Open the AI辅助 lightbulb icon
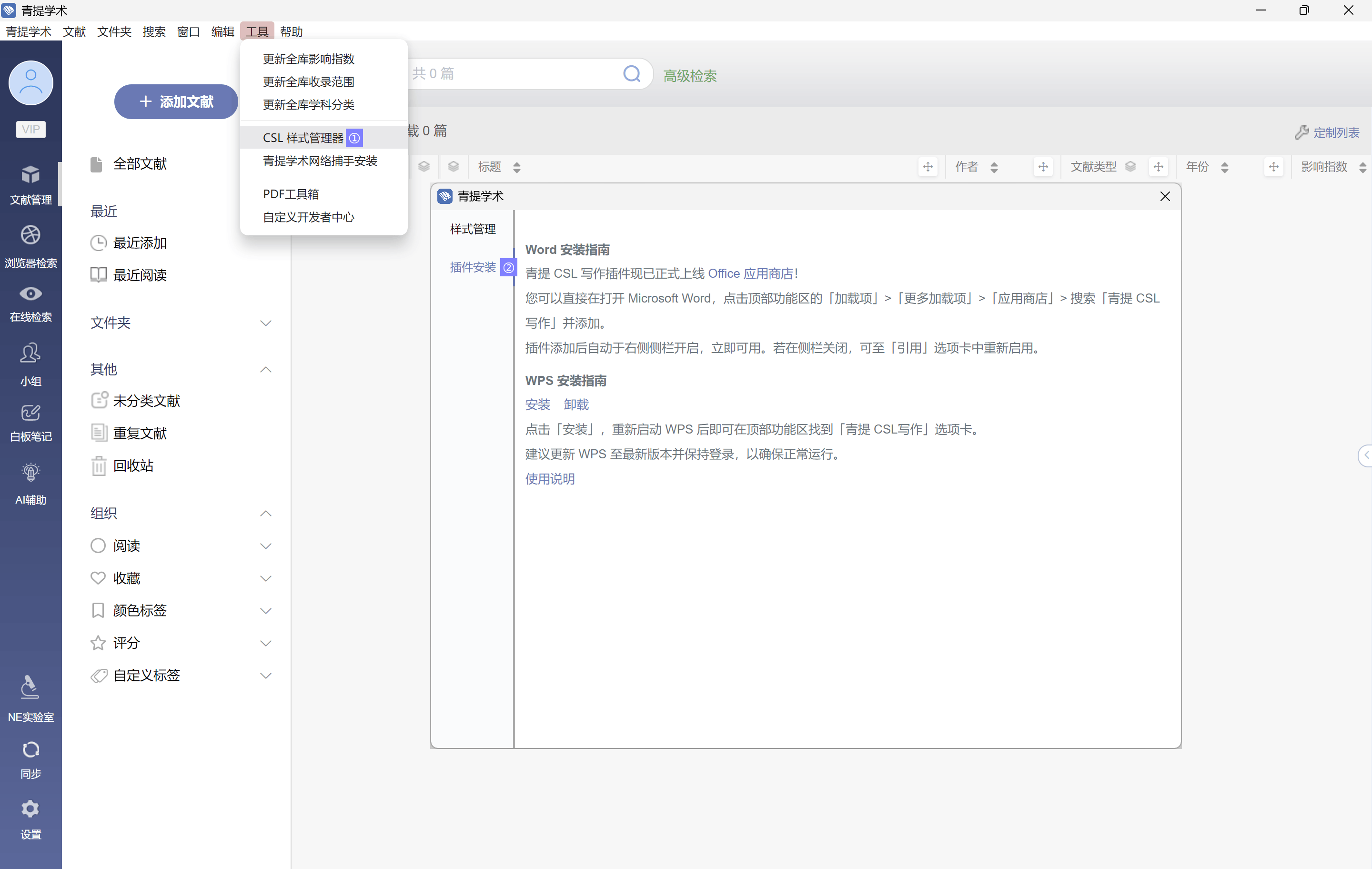Image resolution: width=1372 pixels, height=869 pixels. [31, 473]
